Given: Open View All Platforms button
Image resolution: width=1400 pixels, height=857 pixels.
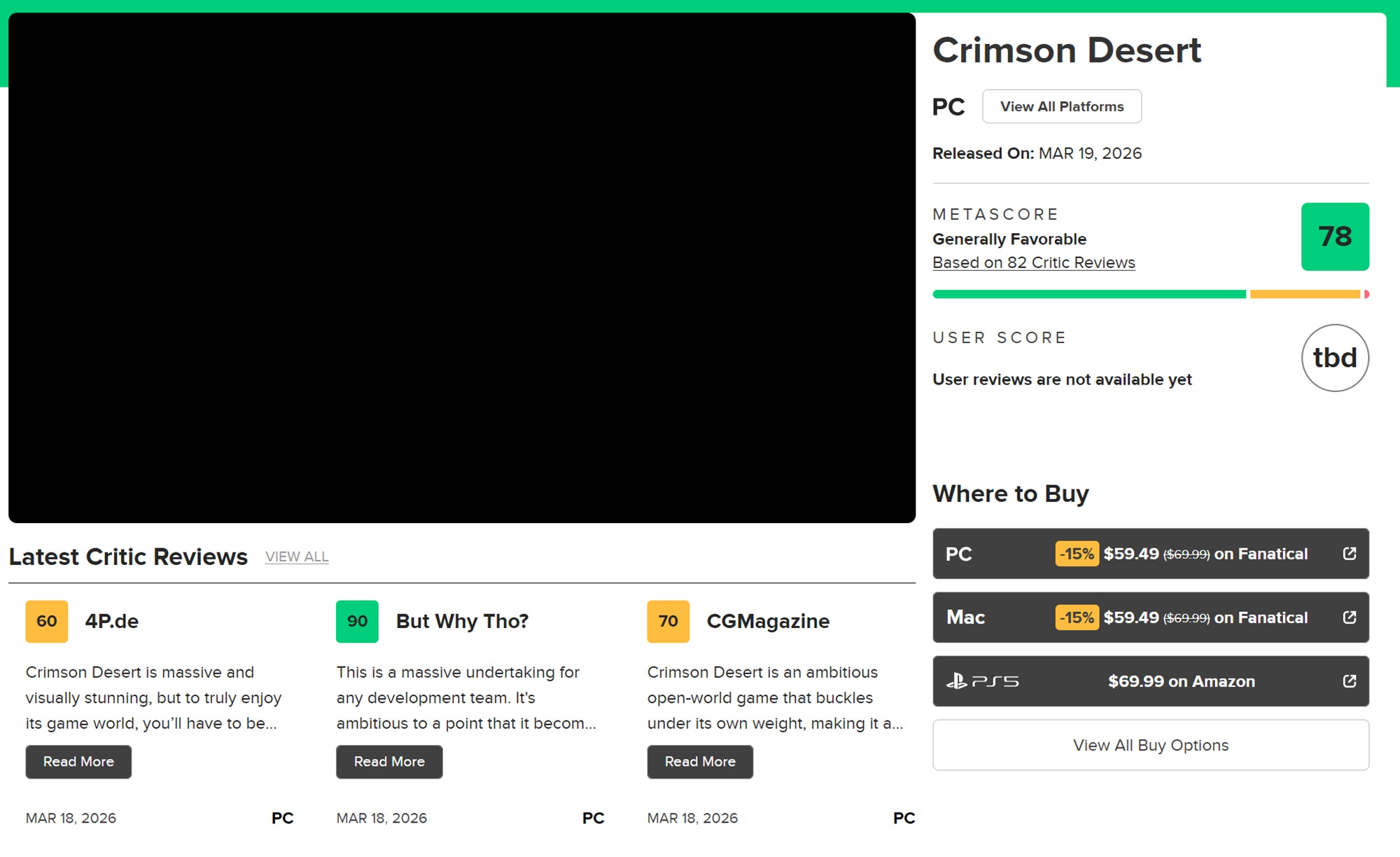Looking at the screenshot, I should (x=1061, y=106).
